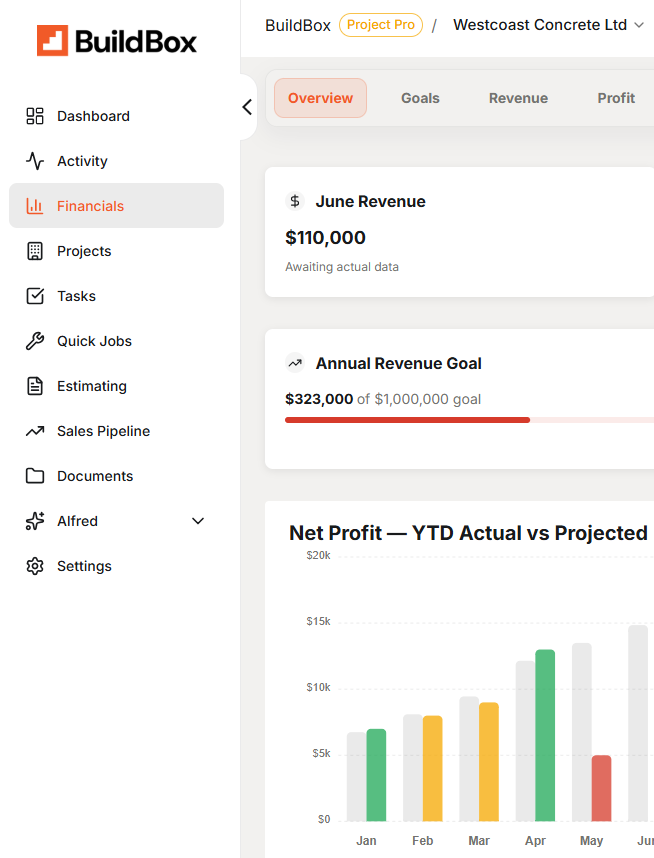Click the $15k axis label
The image size is (654, 858).
point(319,622)
